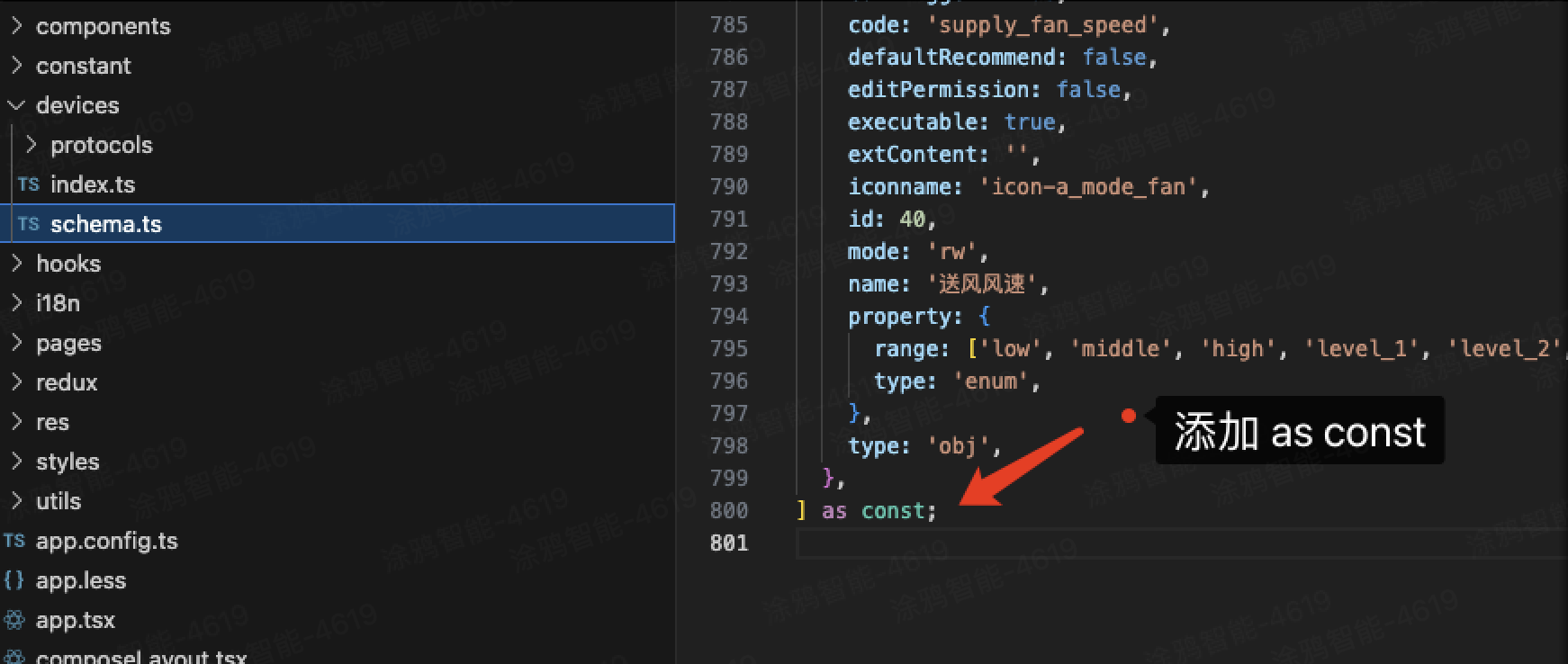1568x664 pixels.
Task: Expand the pages folder
Action: coord(16,343)
